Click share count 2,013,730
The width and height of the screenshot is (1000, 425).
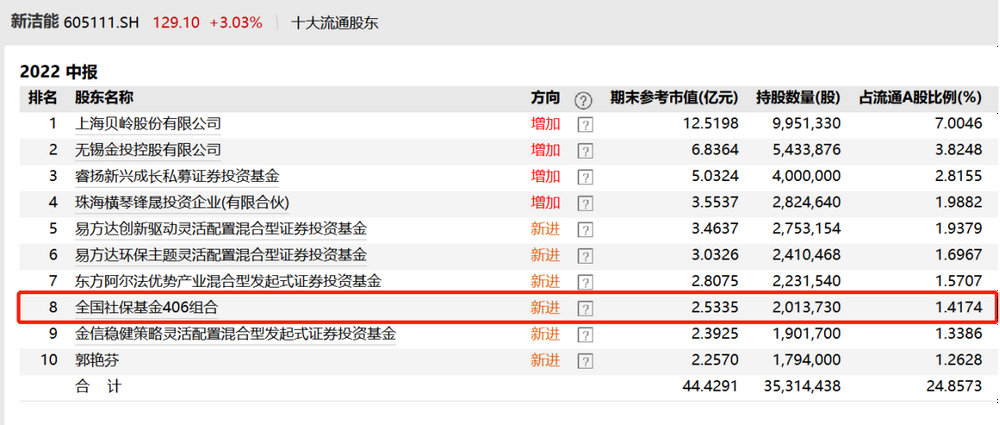pos(804,308)
